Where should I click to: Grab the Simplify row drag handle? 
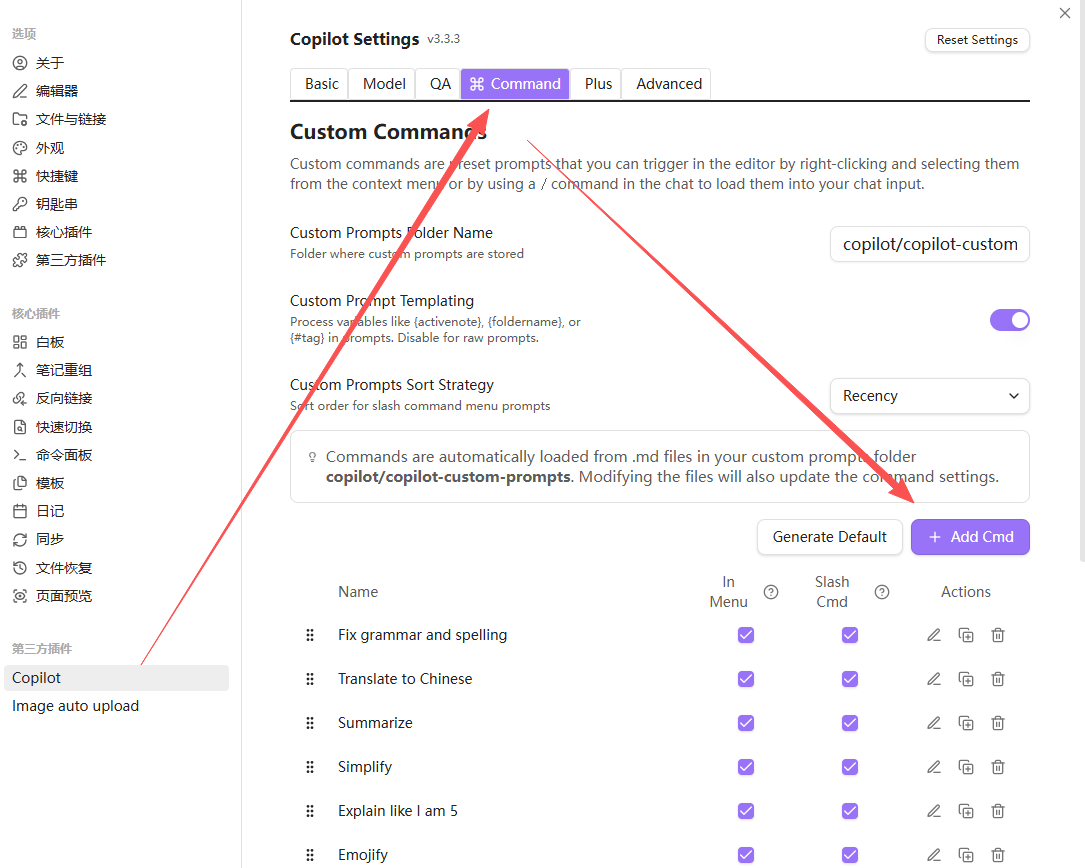pyautogui.click(x=310, y=767)
